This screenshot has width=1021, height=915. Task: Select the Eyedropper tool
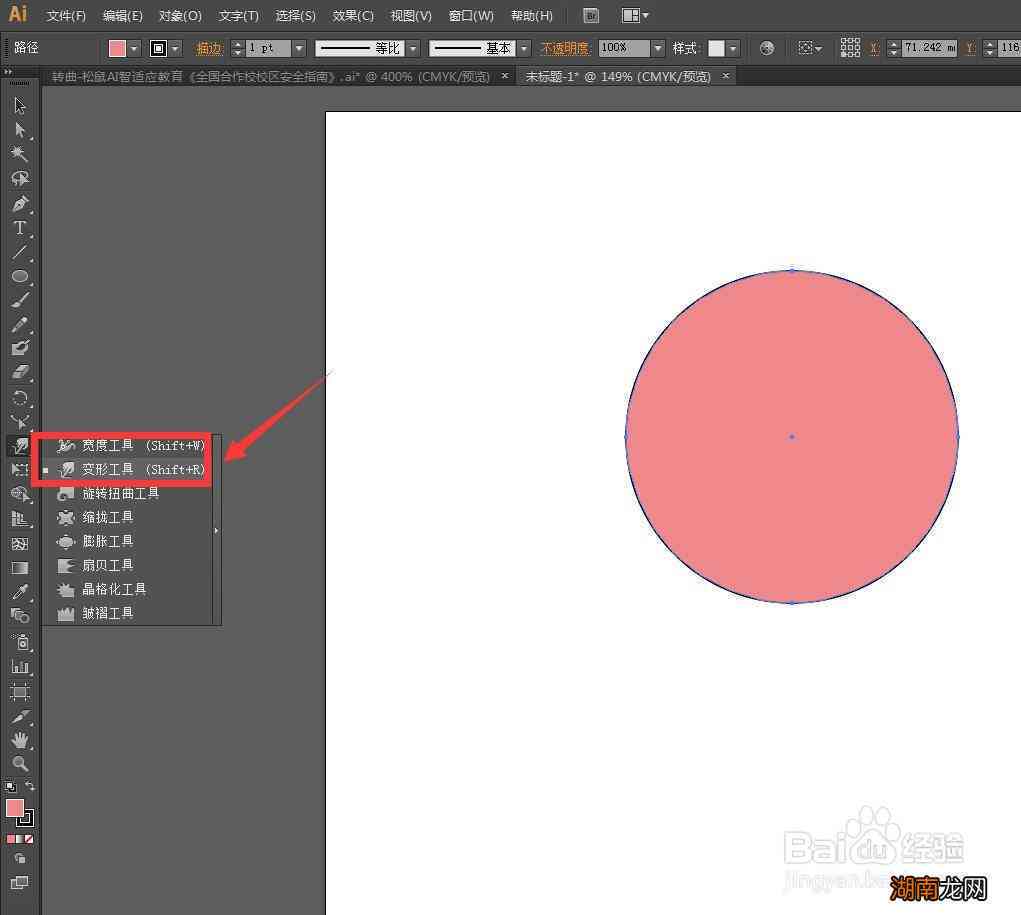coord(20,592)
